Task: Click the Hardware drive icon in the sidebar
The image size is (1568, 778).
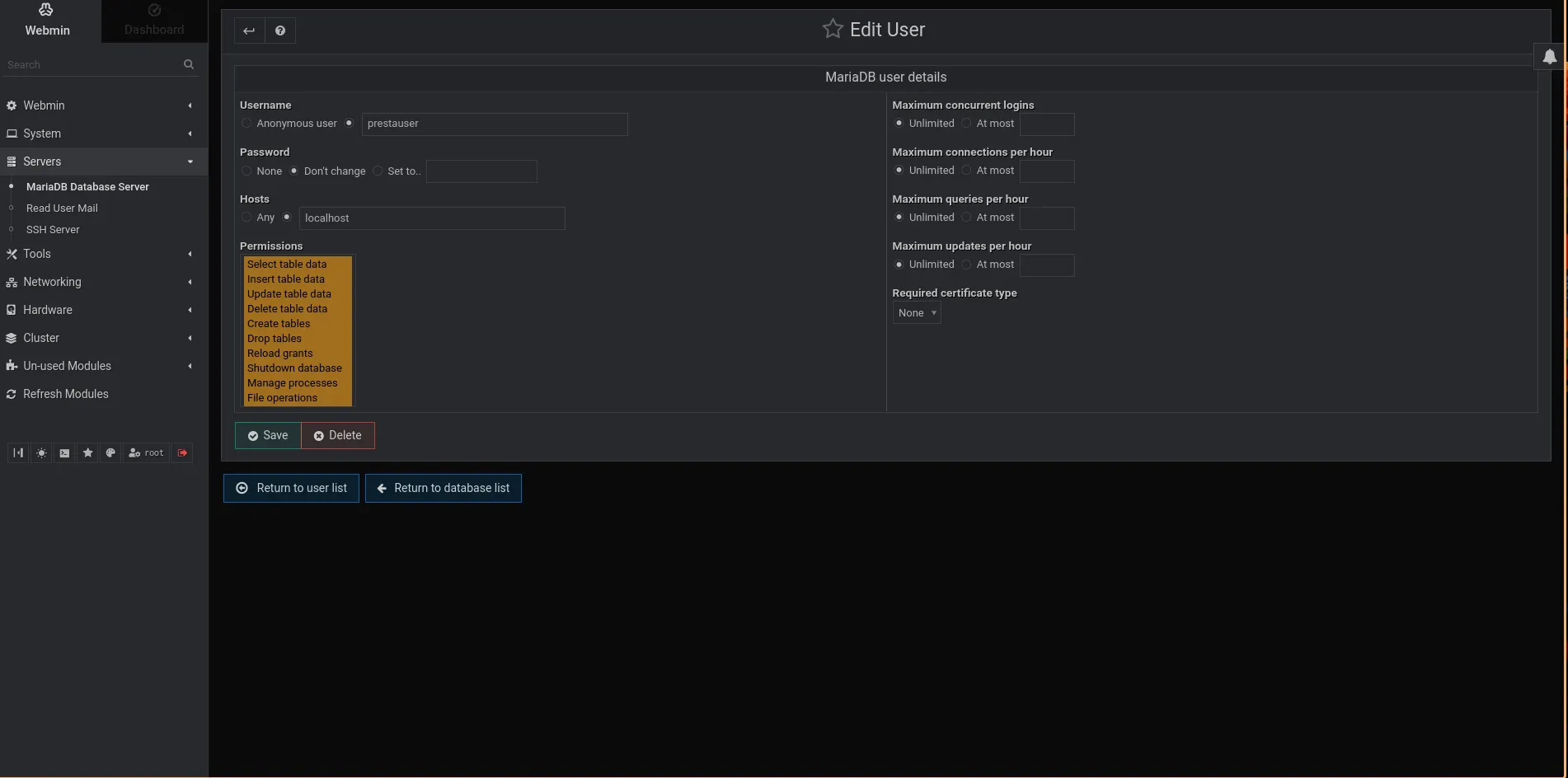Action: pos(12,311)
